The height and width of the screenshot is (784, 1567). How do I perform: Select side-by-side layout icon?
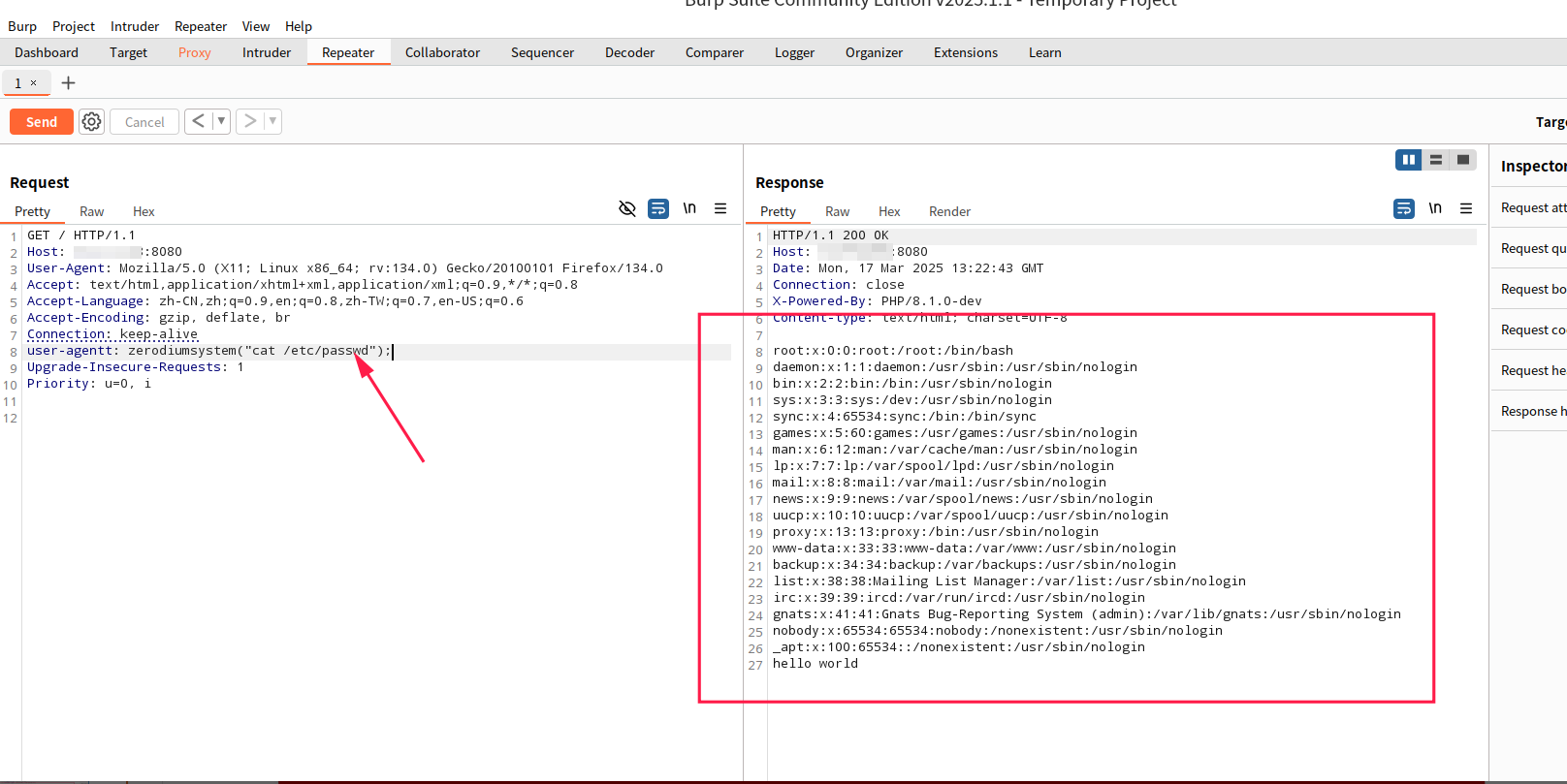point(1409,160)
